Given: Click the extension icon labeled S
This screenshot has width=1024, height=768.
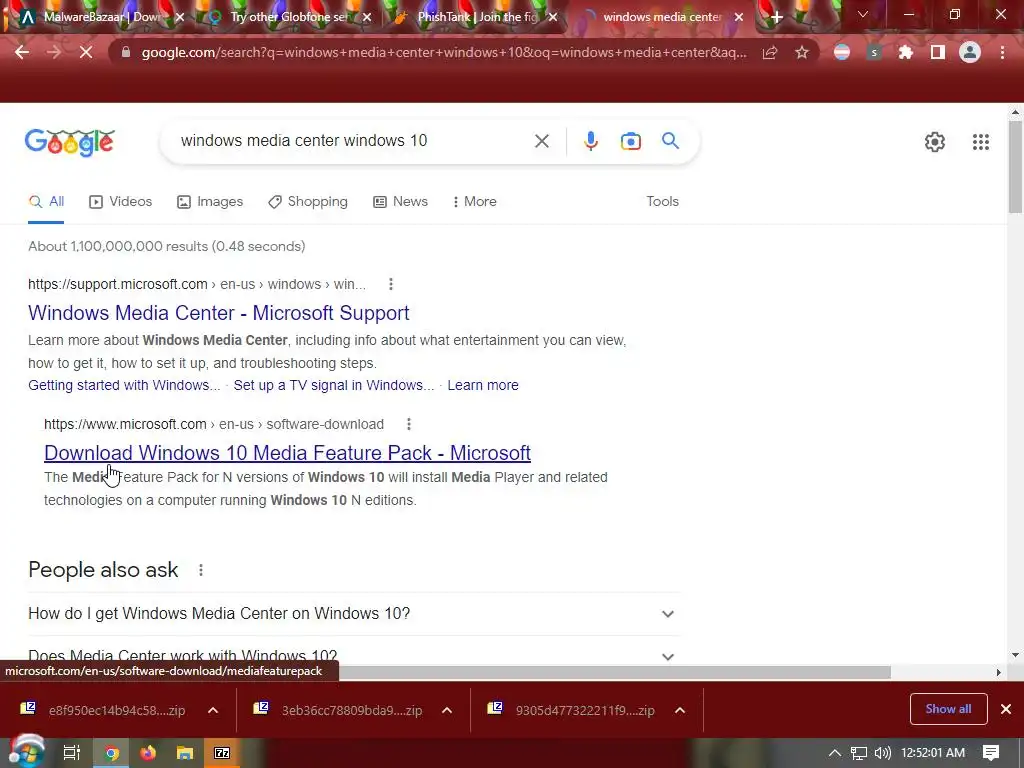Looking at the screenshot, I should point(874,52).
